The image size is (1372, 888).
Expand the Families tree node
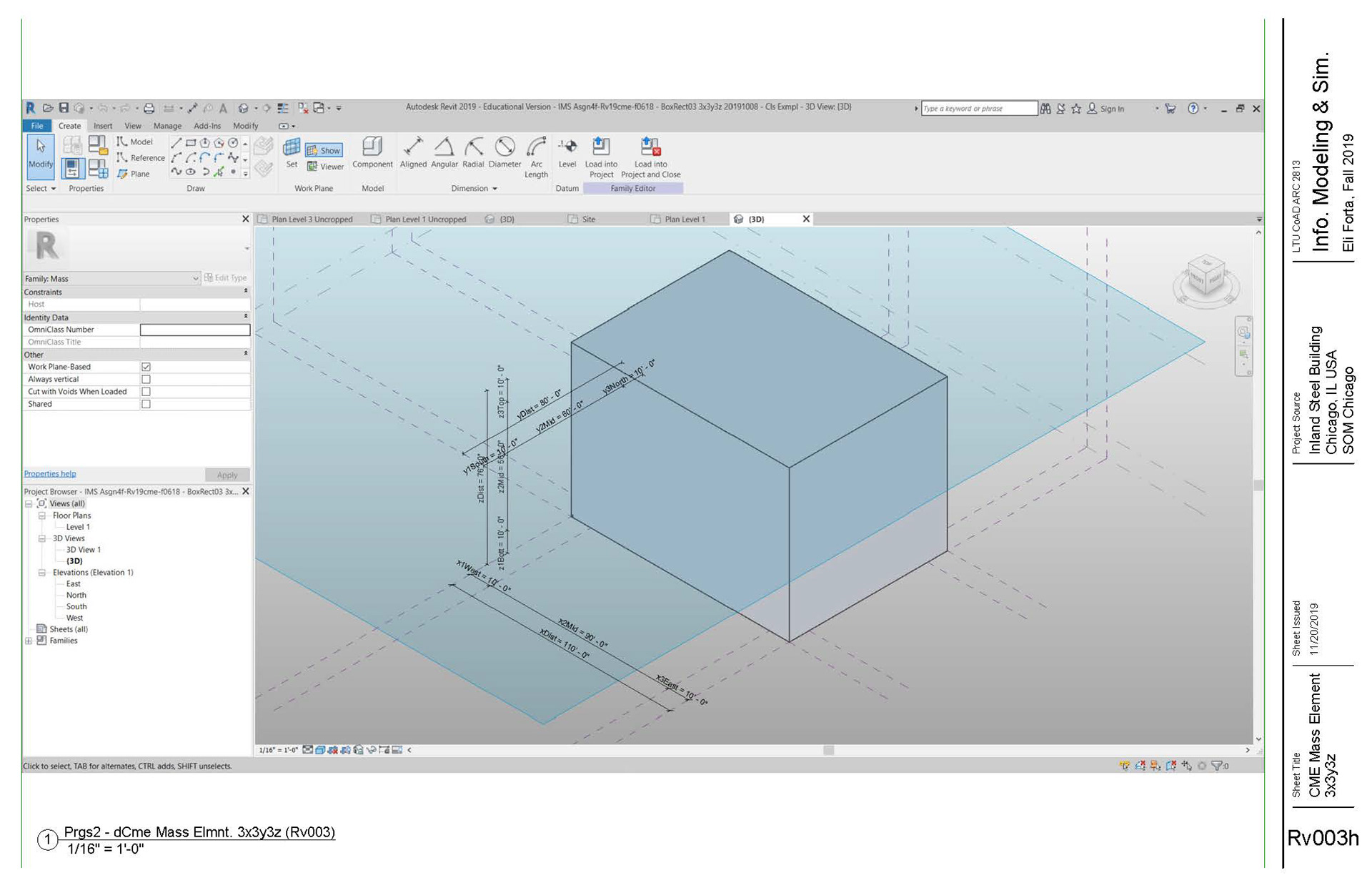pos(29,641)
